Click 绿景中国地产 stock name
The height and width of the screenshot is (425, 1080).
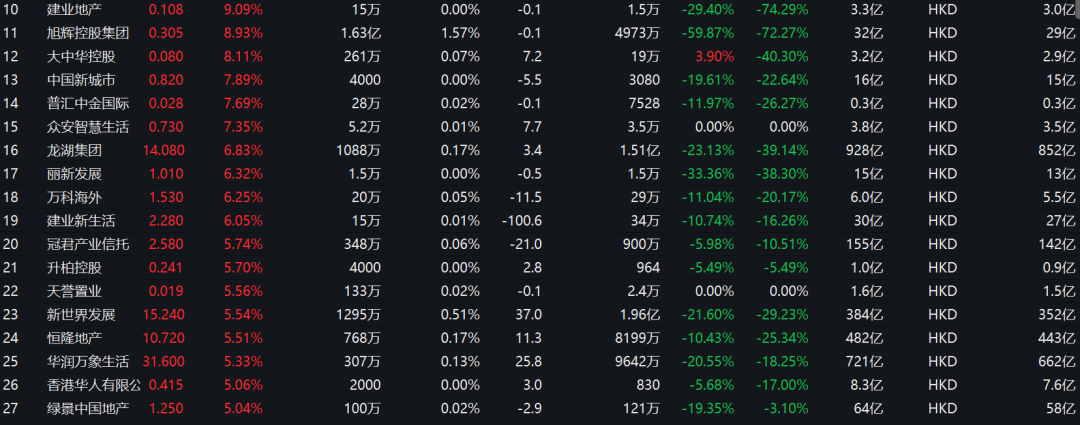click(x=87, y=408)
